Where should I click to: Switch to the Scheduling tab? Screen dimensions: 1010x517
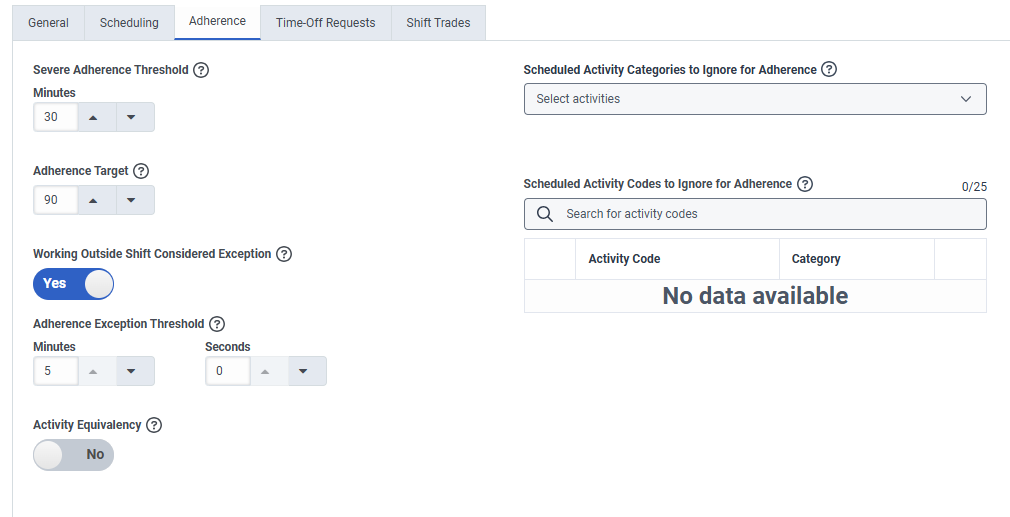tap(129, 23)
